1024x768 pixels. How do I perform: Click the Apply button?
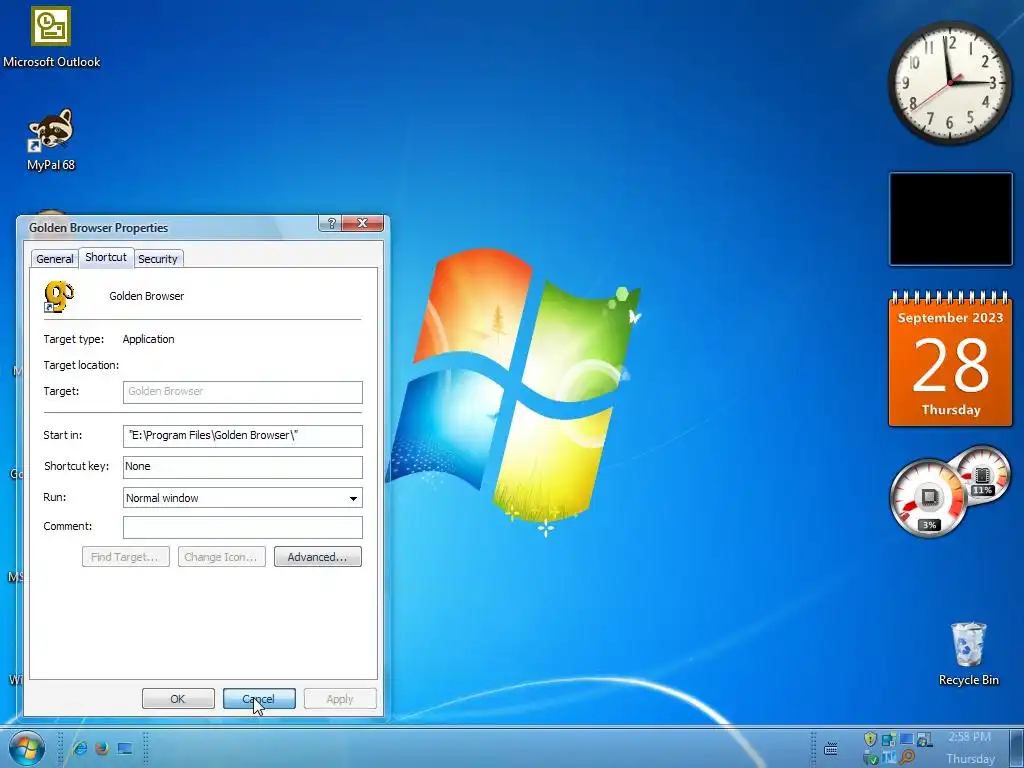(x=340, y=699)
